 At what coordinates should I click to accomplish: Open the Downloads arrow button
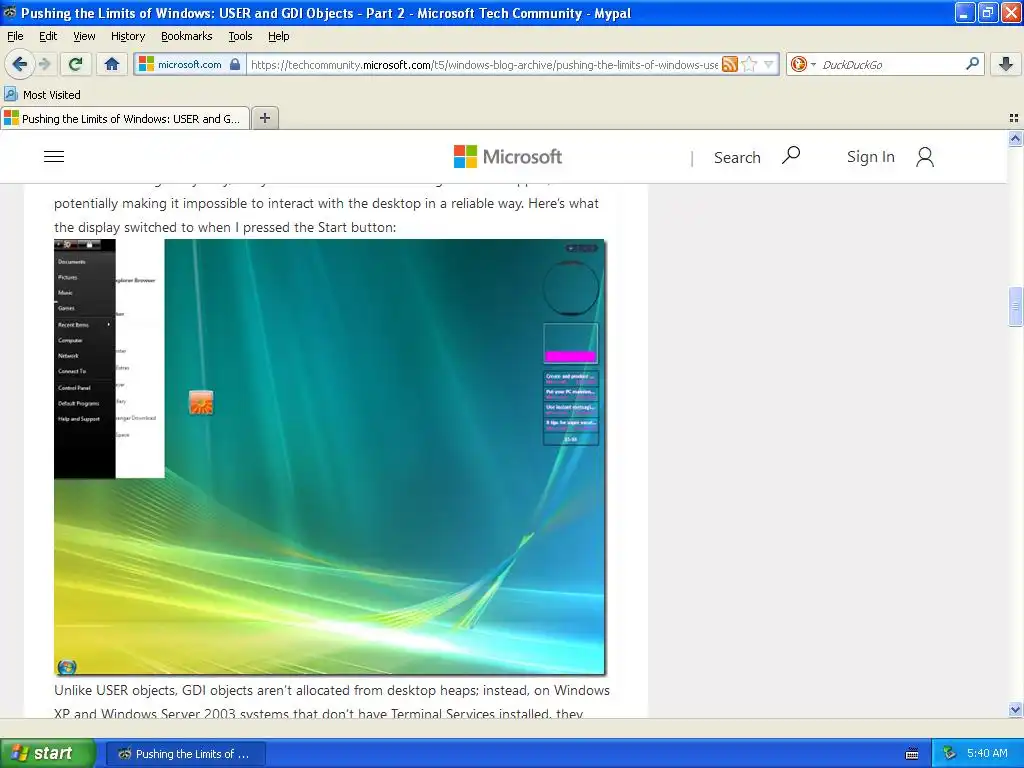1006,64
